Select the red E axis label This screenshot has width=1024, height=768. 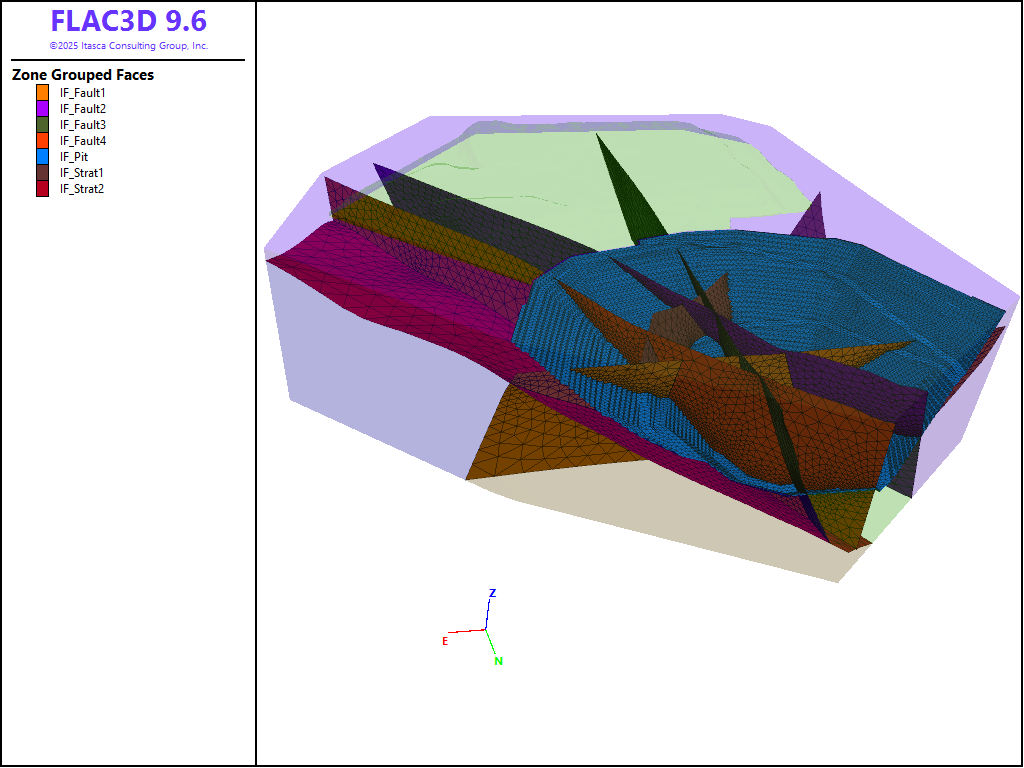445,641
